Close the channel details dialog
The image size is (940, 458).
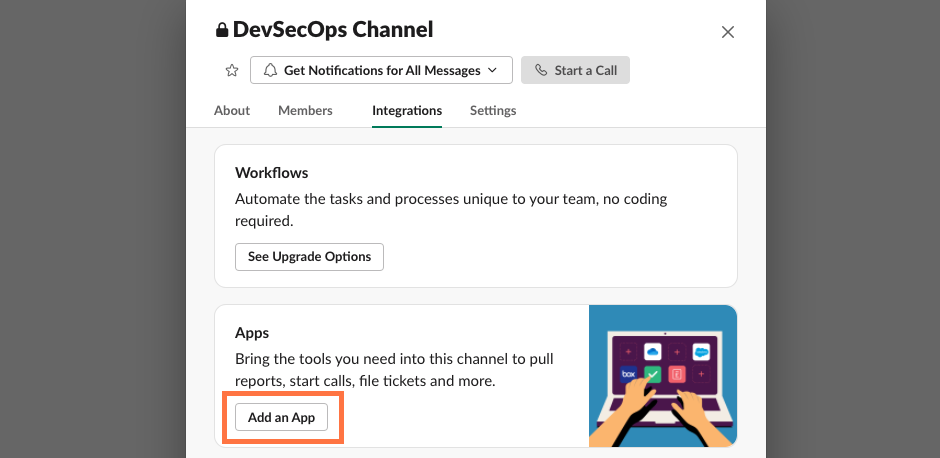pos(728,32)
